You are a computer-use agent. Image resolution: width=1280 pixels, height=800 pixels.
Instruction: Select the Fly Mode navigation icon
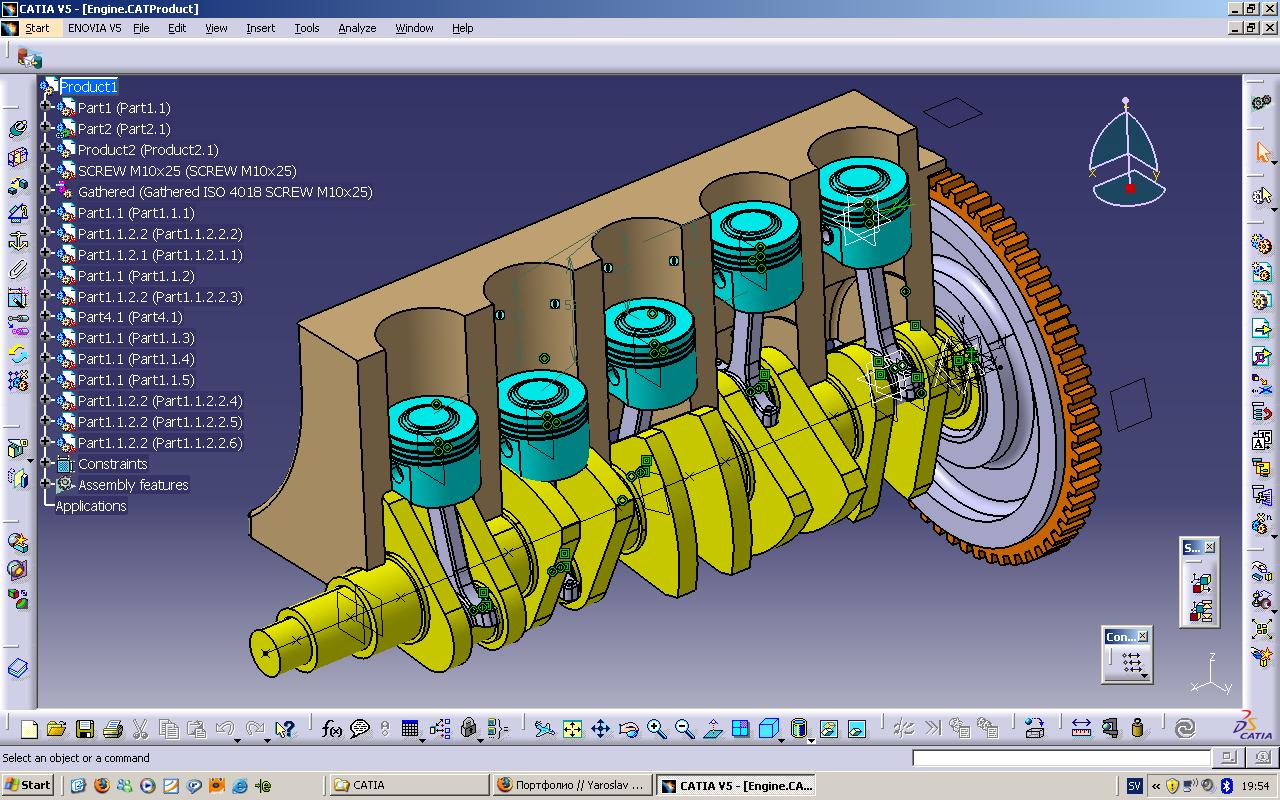544,728
